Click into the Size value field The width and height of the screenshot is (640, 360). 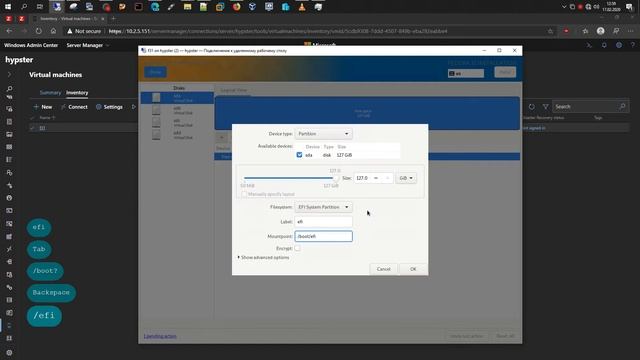(363, 178)
